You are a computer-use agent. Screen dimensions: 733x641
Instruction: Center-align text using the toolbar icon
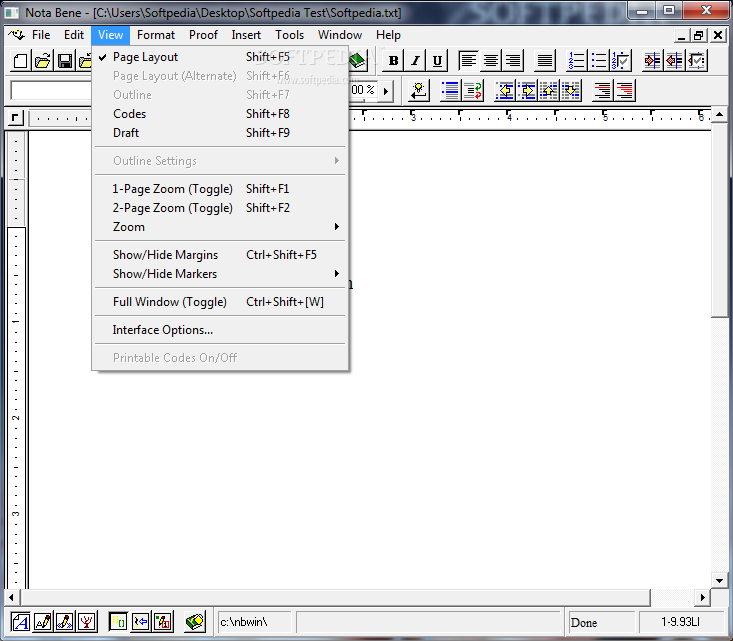click(x=491, y=61)
